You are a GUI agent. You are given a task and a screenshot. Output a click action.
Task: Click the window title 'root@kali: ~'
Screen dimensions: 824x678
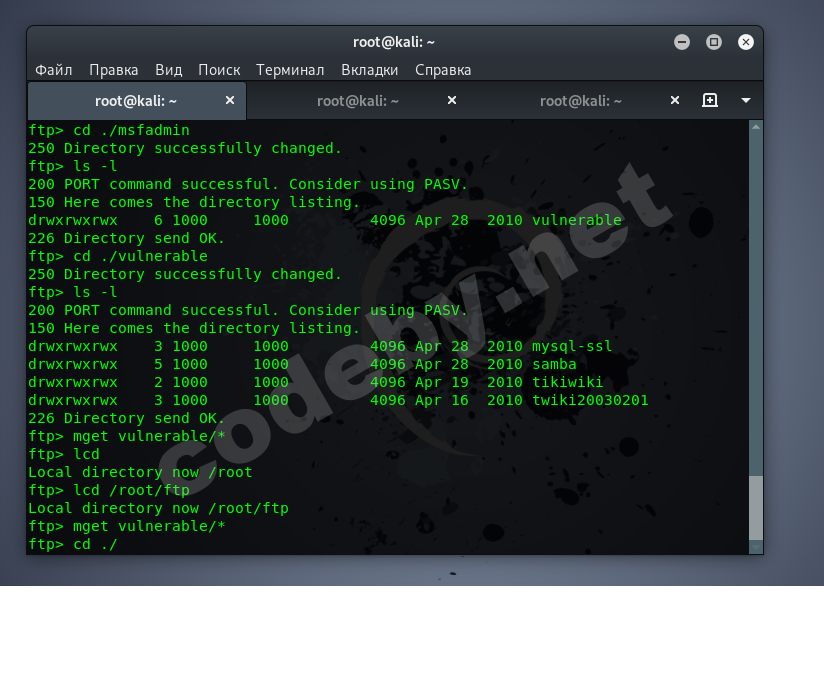(x=394, y=42)
